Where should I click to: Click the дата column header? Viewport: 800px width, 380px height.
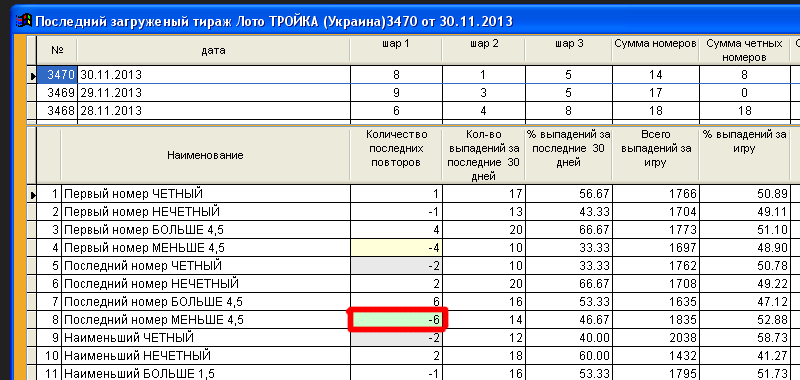point(213,50)
